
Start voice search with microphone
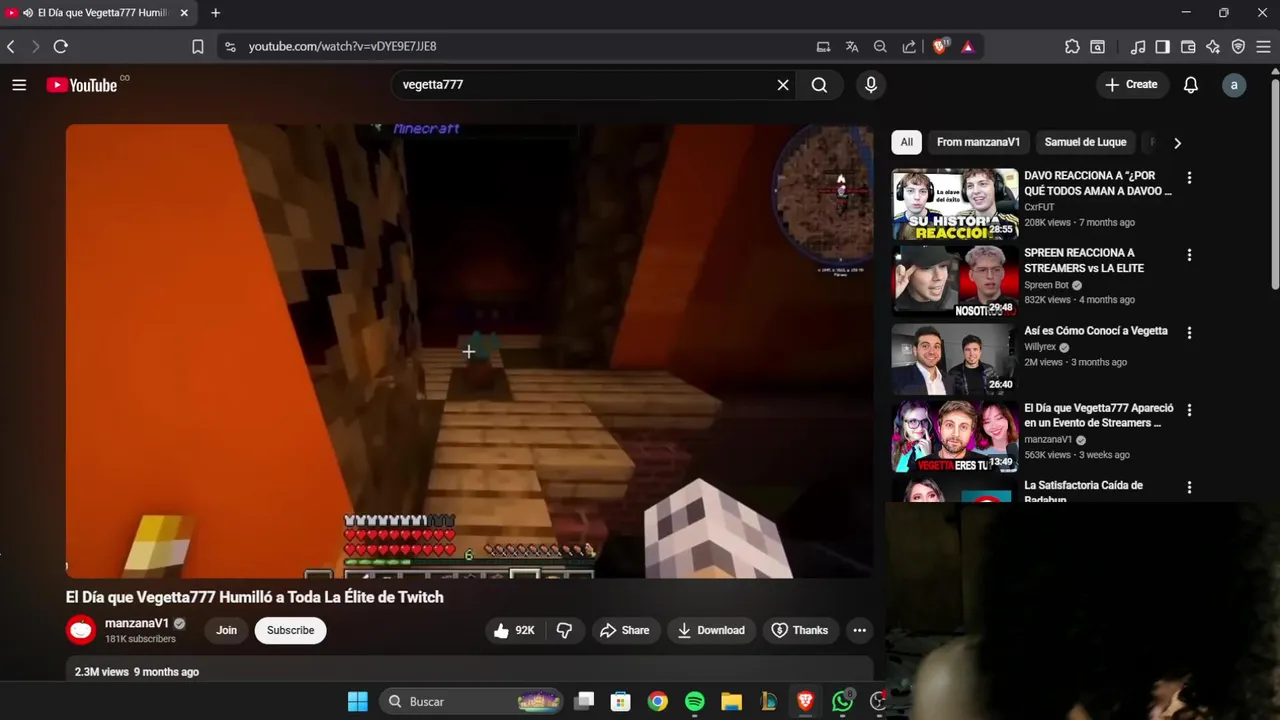871,85
